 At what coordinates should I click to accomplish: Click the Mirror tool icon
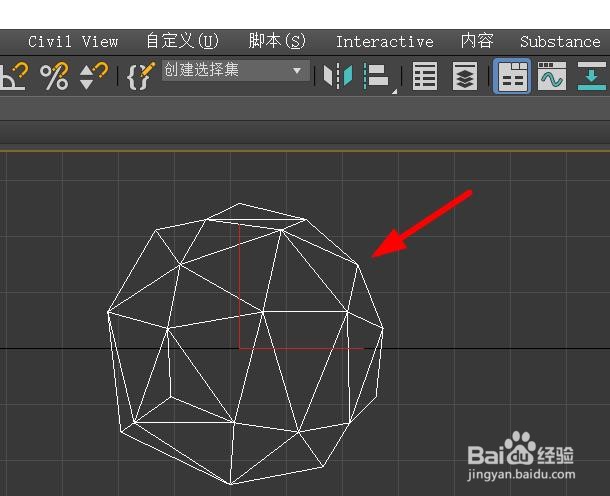click(x=338, y=76)
